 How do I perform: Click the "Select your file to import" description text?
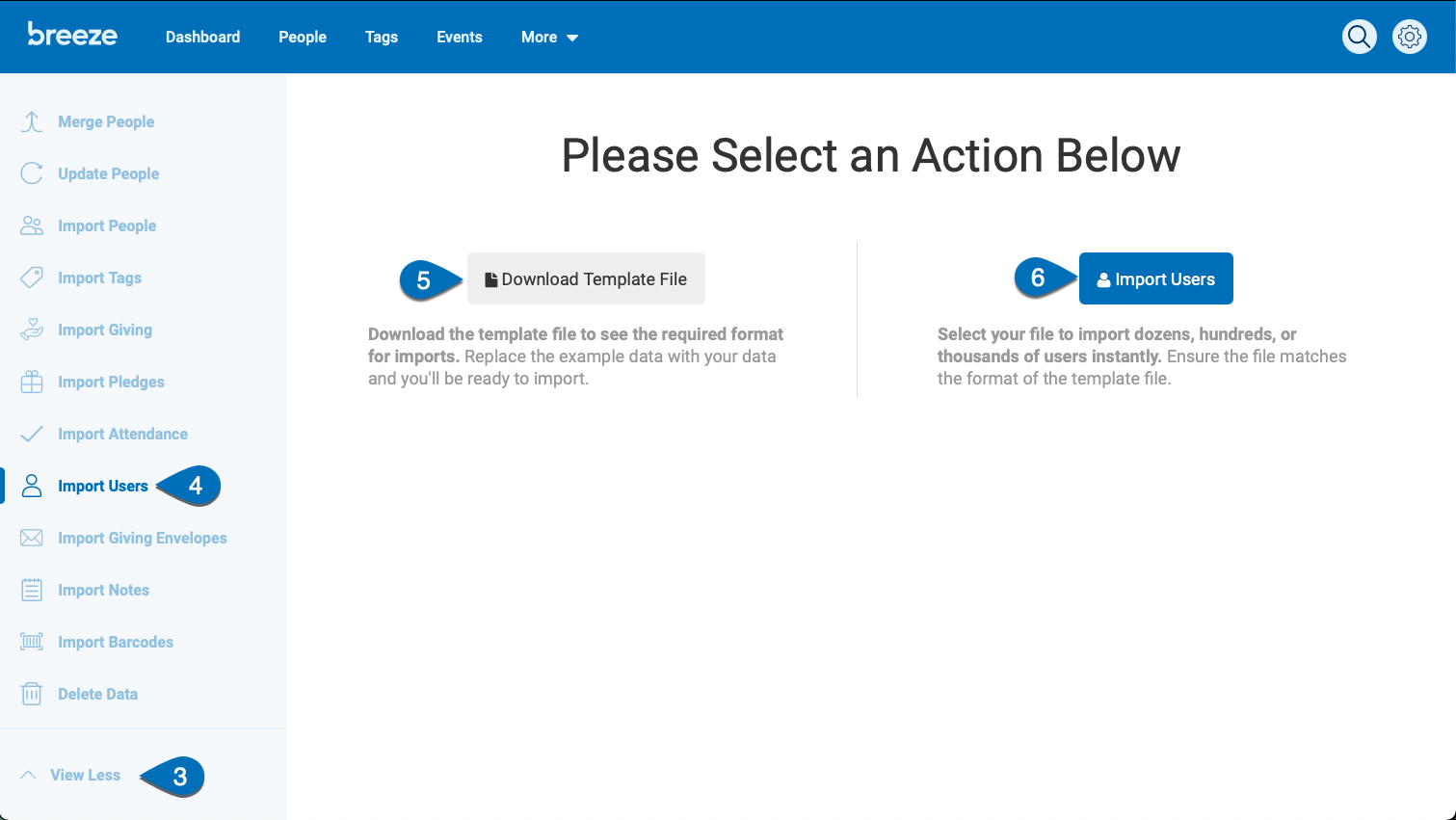pyautogui.click(x=1142, y=356)
